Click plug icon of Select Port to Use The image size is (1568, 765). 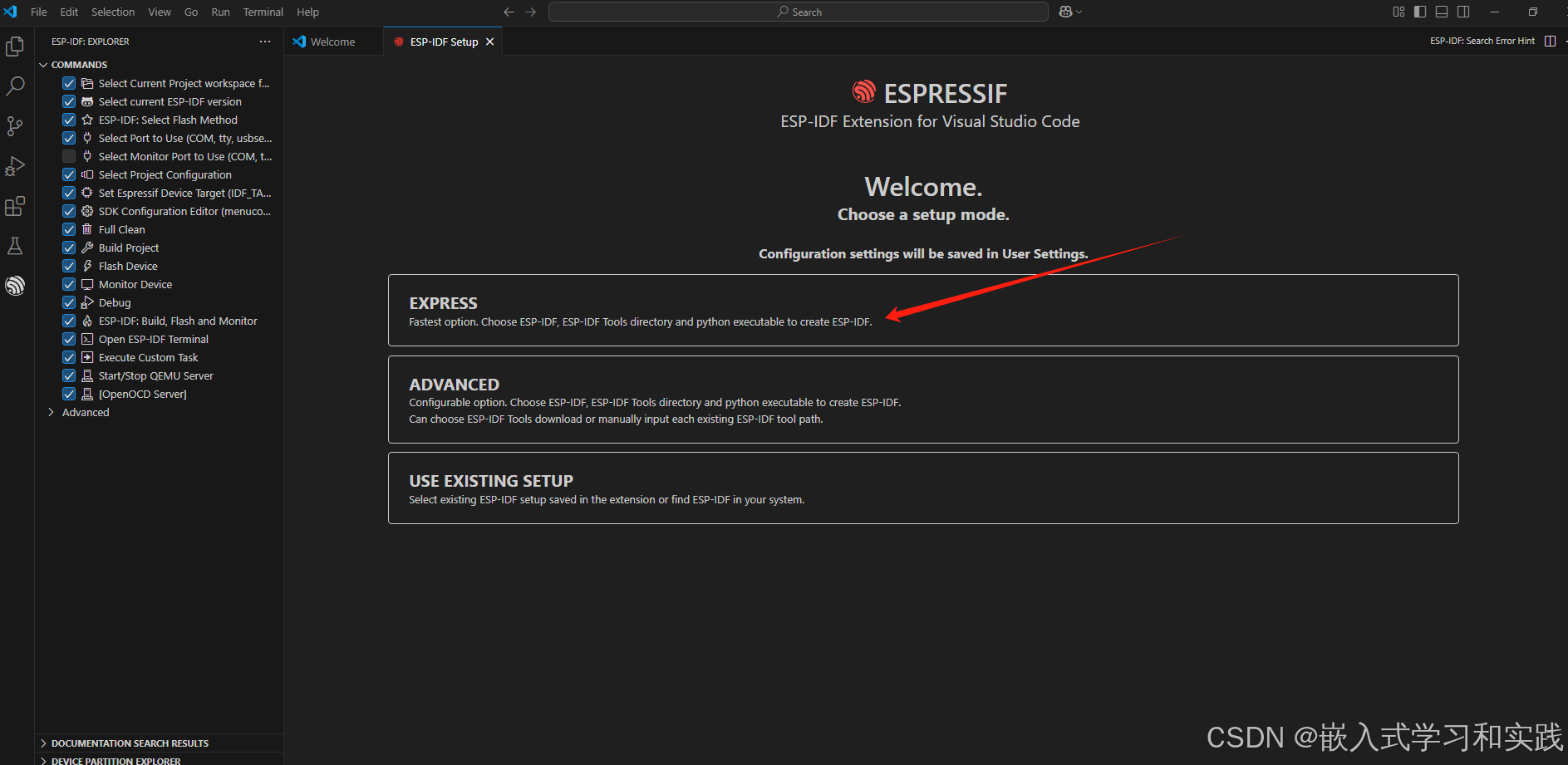pos(87,138)
